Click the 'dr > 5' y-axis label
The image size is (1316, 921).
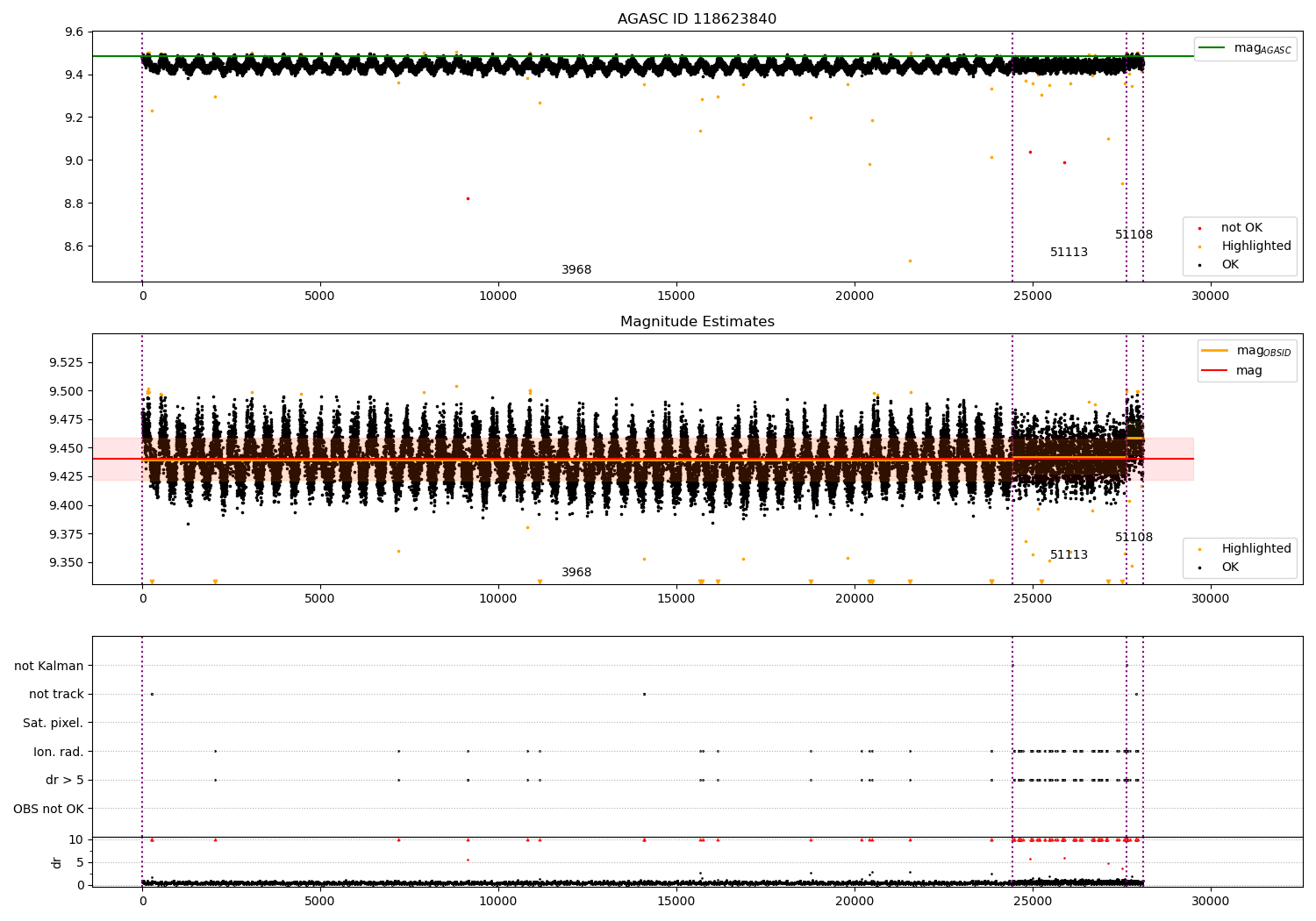65,780
